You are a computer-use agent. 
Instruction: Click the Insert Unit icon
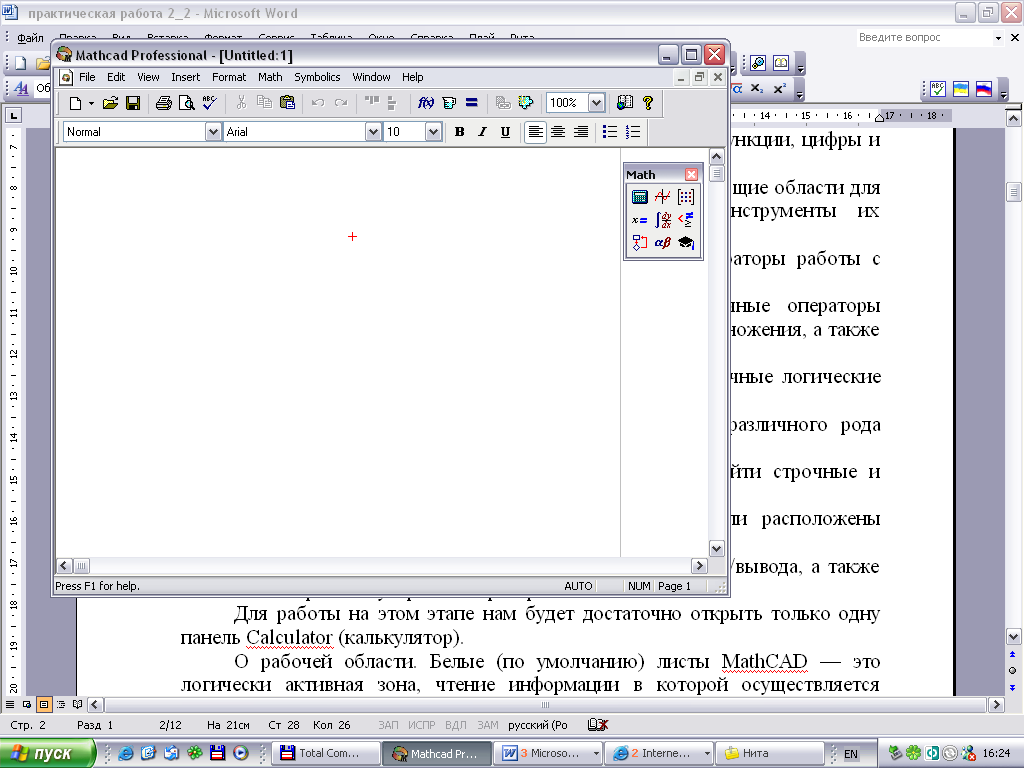coord(449,103)
